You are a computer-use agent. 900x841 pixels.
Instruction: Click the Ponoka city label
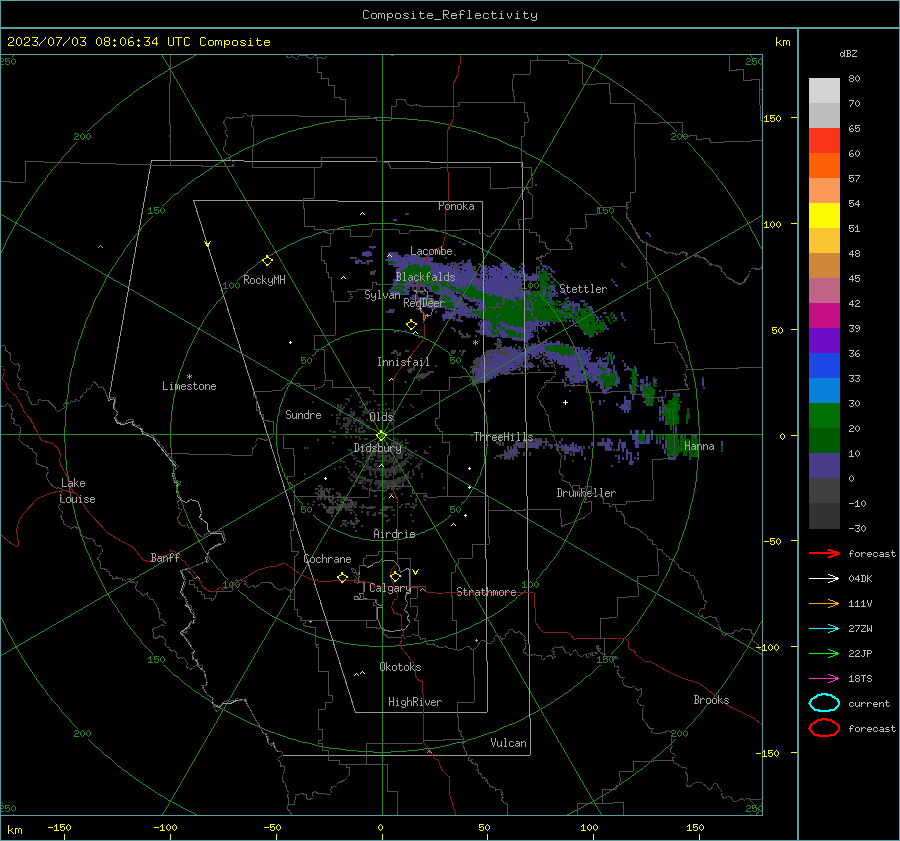click(456, 206)
